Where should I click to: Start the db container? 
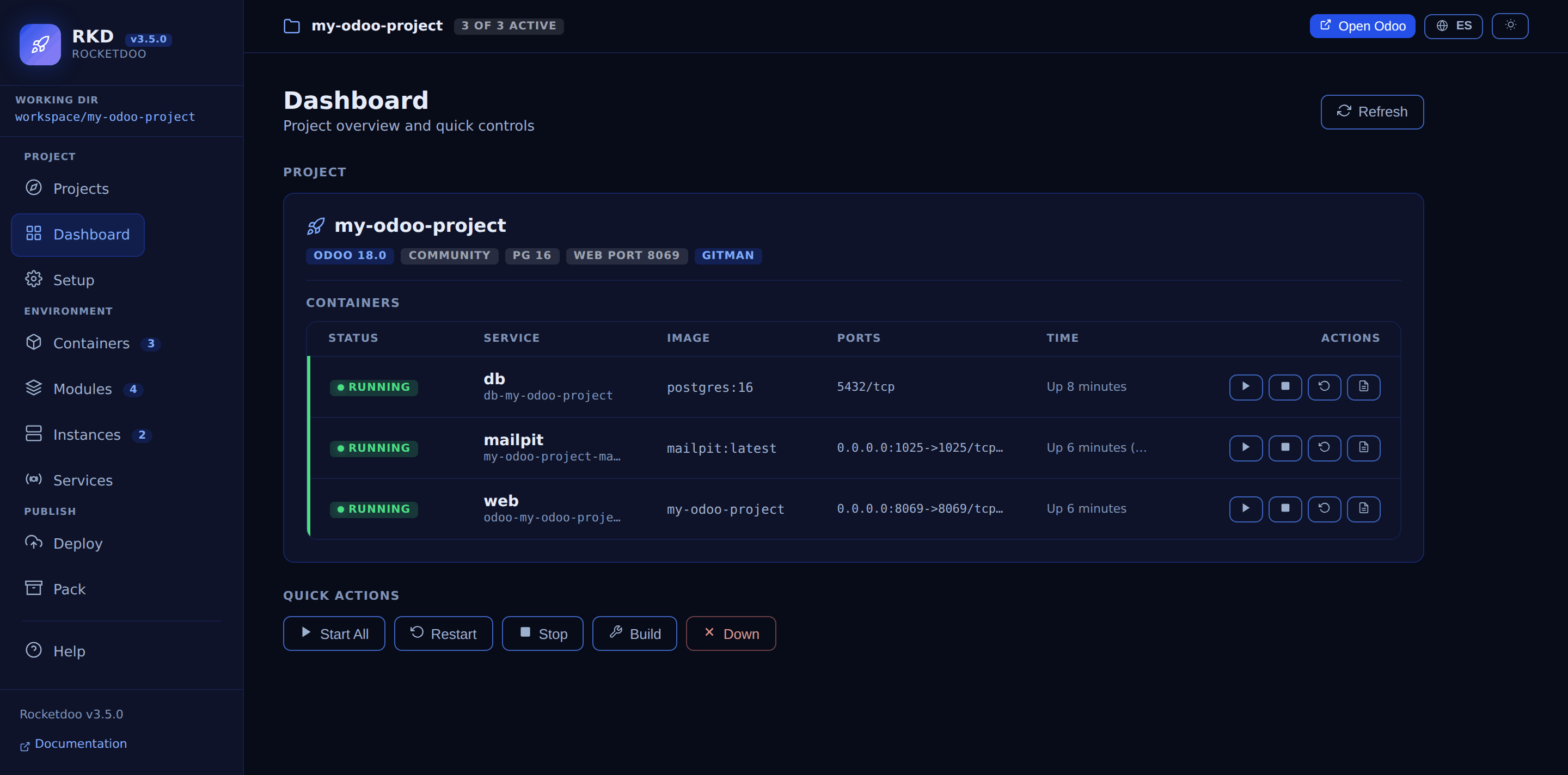[1245, 387]
